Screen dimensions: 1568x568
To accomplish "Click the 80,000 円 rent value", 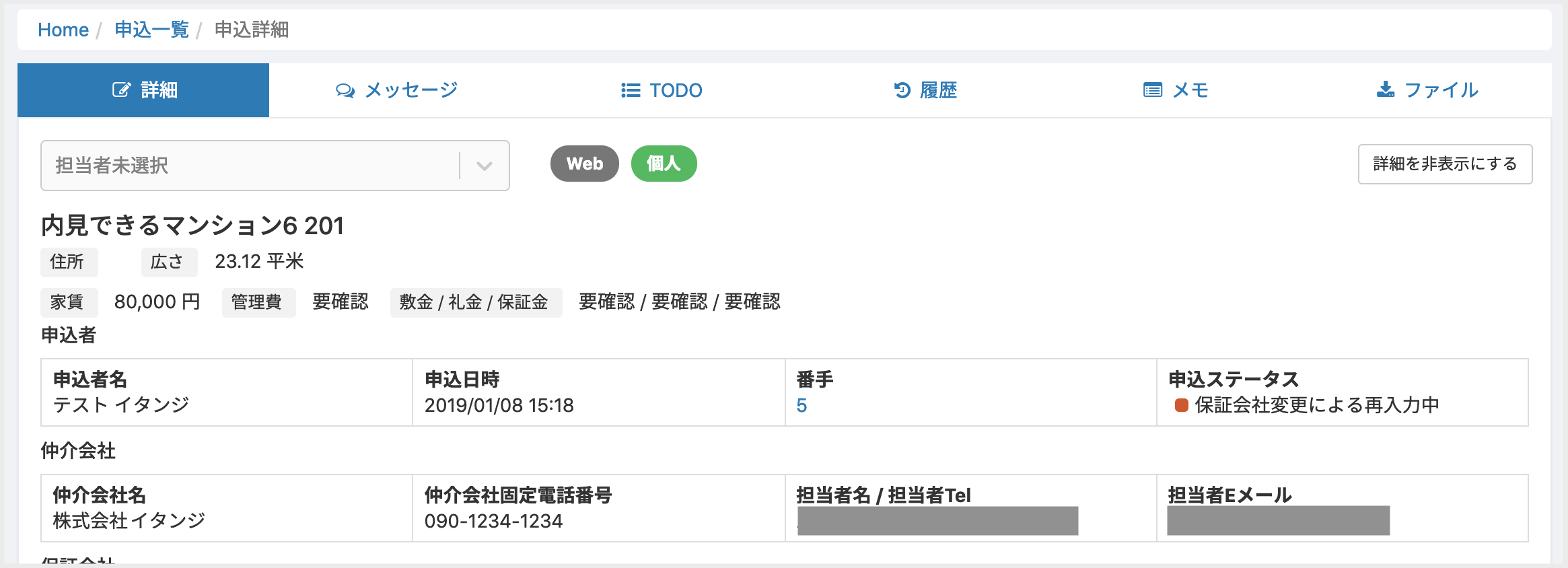I will pos(157,301).
